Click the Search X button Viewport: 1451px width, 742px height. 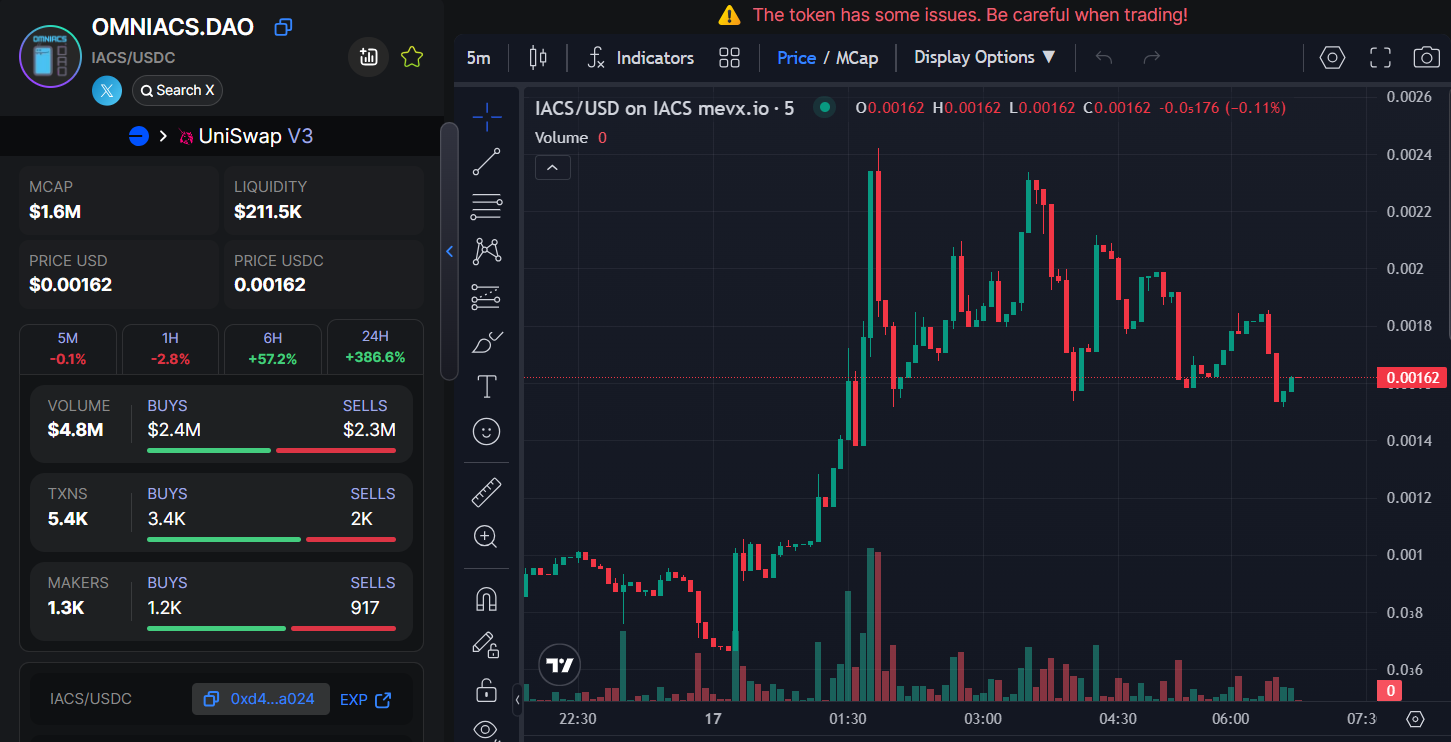point(177,91)
